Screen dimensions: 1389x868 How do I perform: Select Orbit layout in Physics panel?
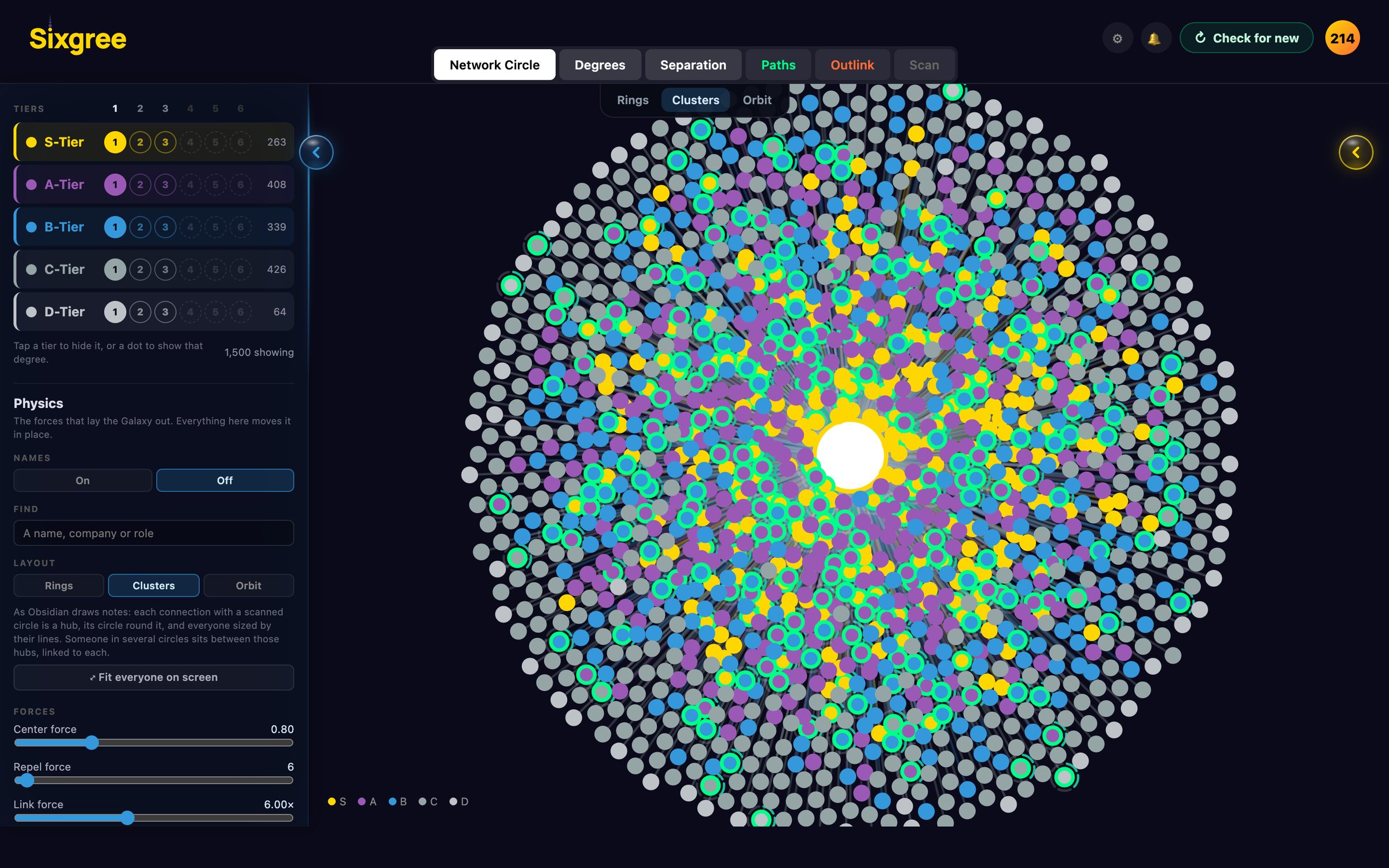pos(249,586)
